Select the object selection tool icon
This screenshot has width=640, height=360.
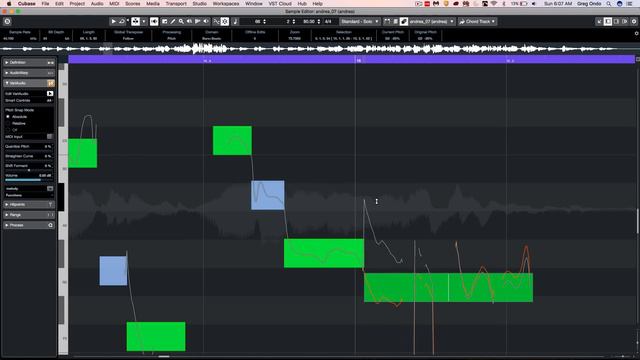(136, 21)
